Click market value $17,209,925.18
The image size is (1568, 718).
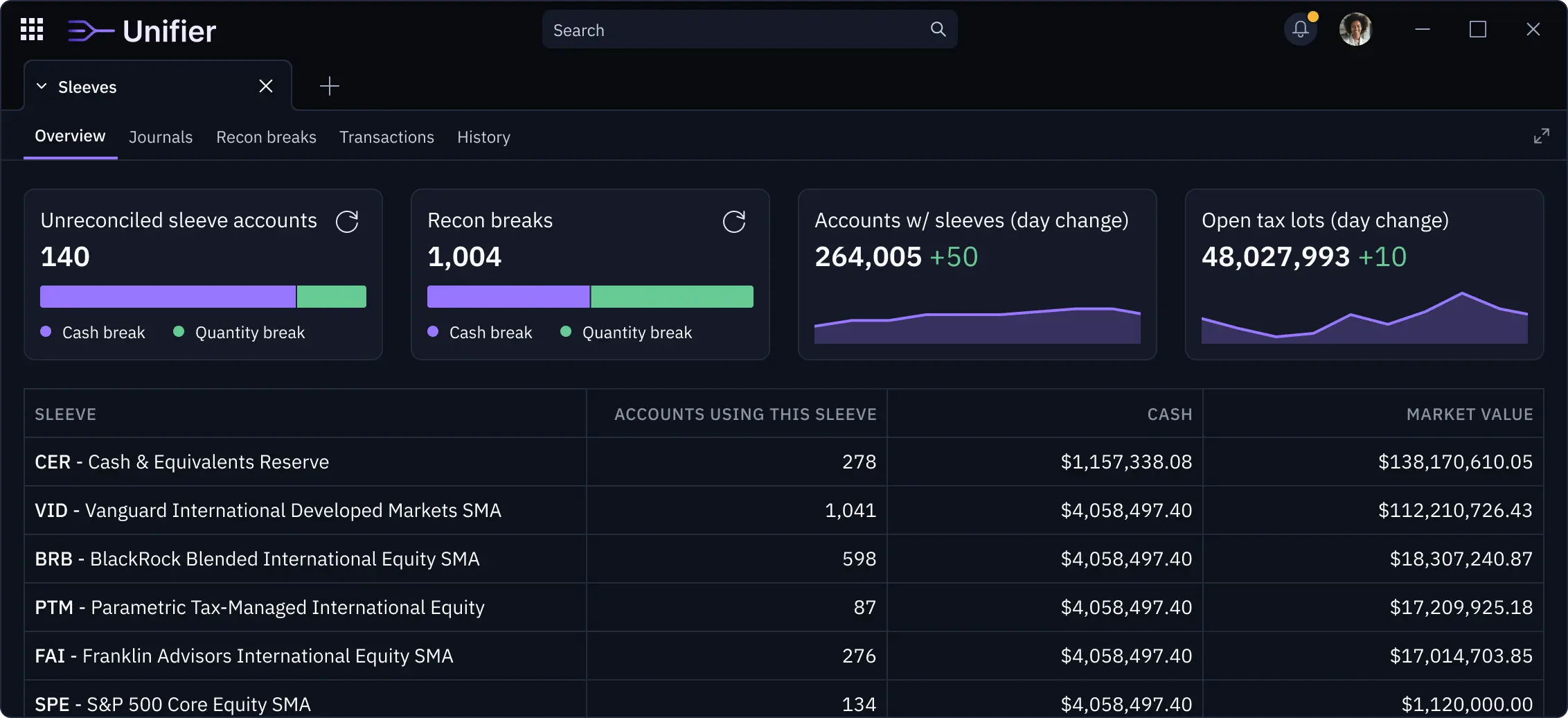(x=1461, y=607)
